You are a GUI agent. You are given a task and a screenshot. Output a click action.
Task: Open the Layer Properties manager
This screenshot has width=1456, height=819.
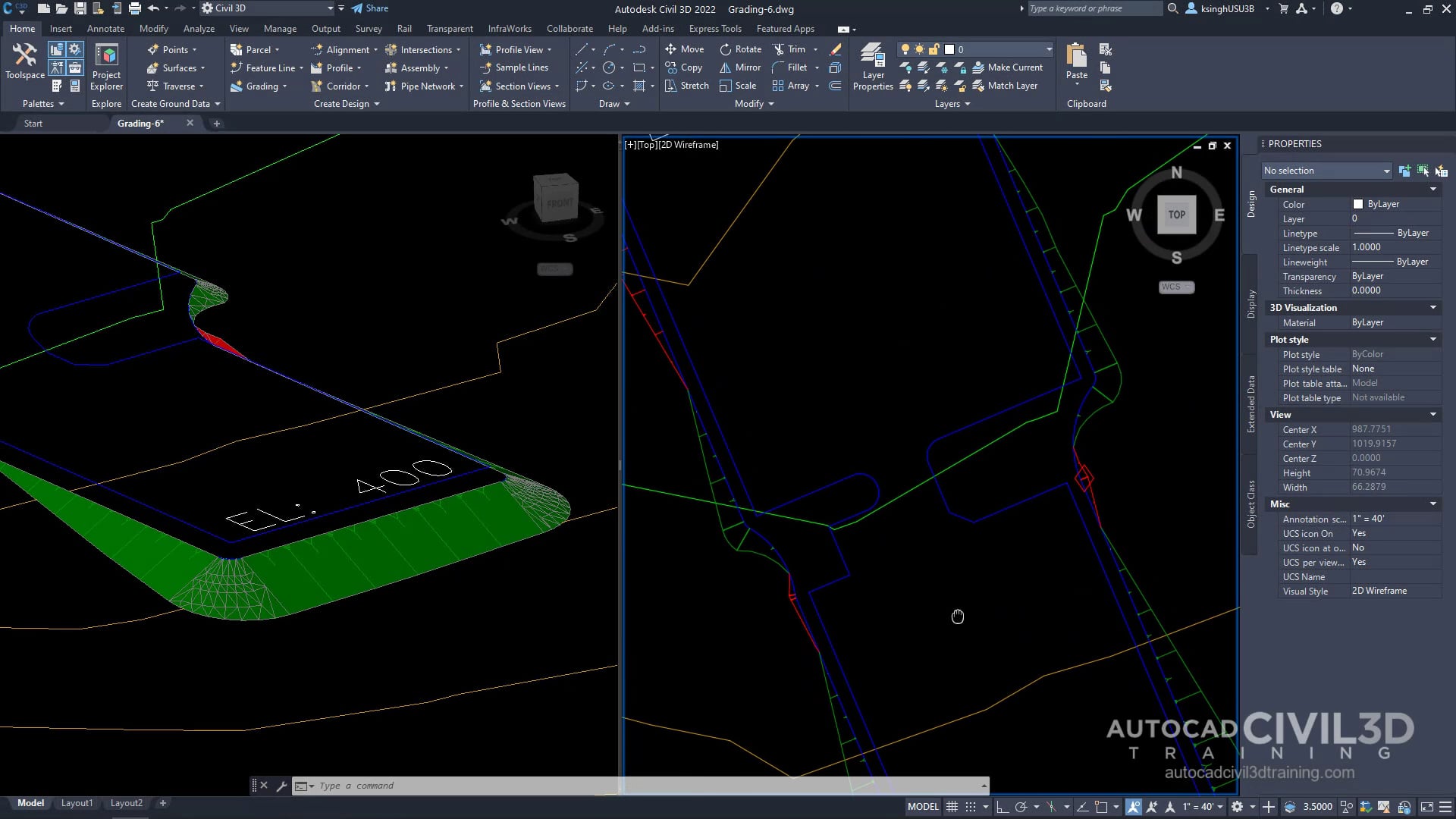tap(872, 67)
